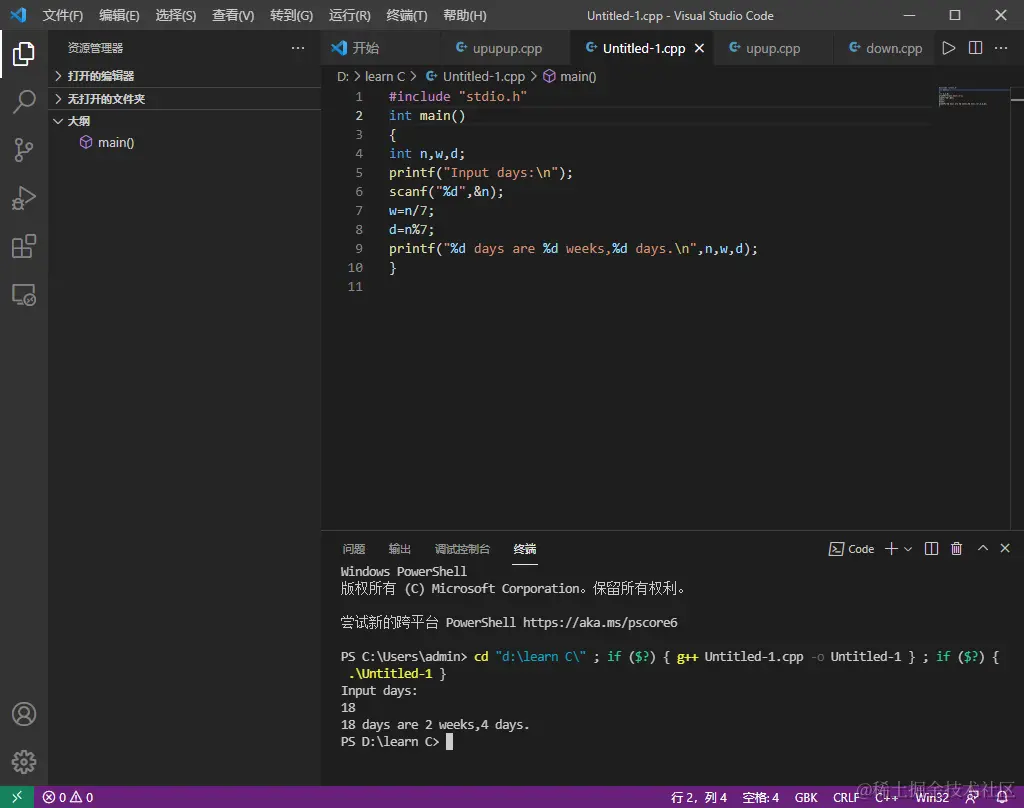This screenshot has width=1024, height=808.
Task: Expand the 打开的编辑器 section
Action: tap(100, 76)
